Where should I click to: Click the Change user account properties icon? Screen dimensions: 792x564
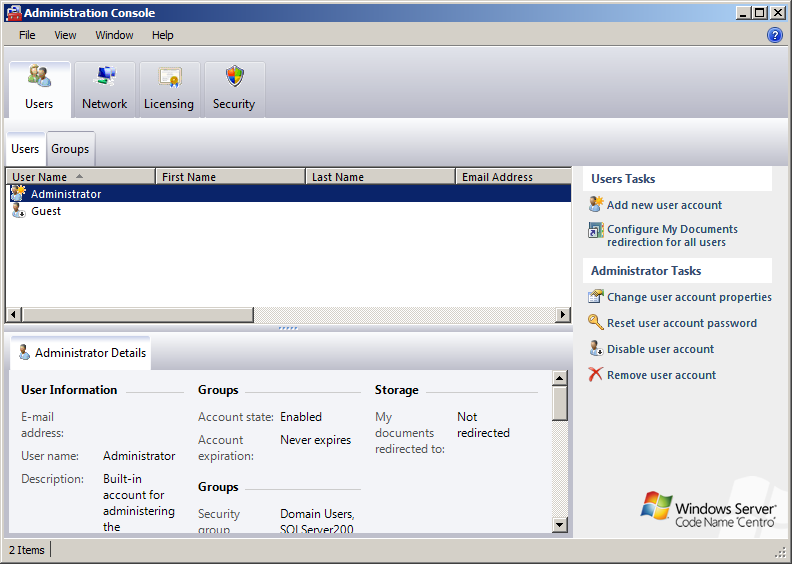click(596, 296)
